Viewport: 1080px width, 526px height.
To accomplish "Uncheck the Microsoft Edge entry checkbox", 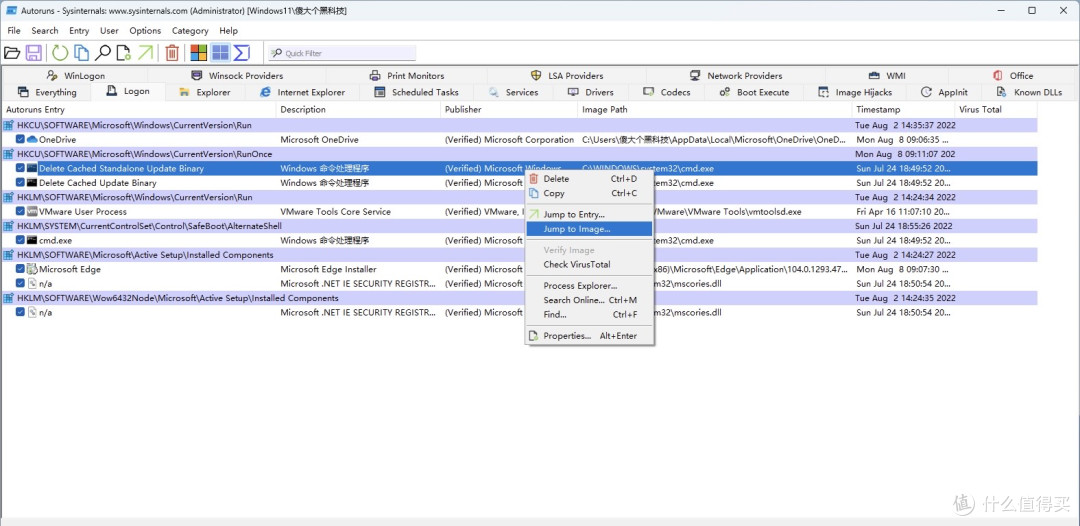I will coord(21,269).
